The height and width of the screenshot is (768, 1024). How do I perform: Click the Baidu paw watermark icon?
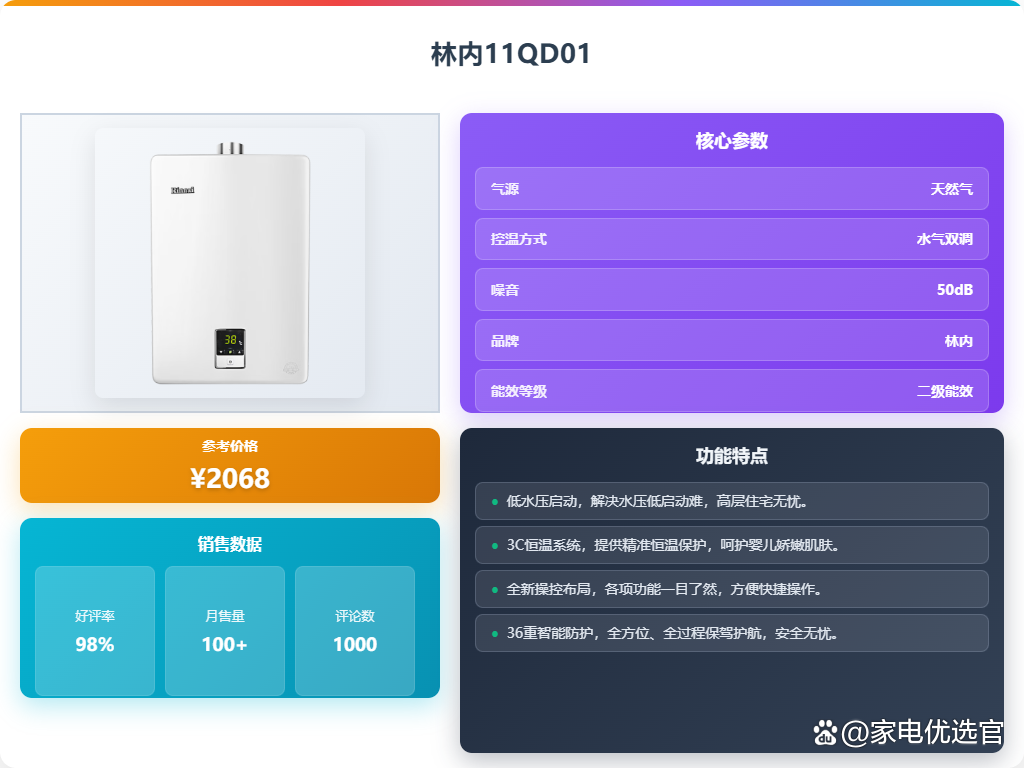[x=825, y=733]
